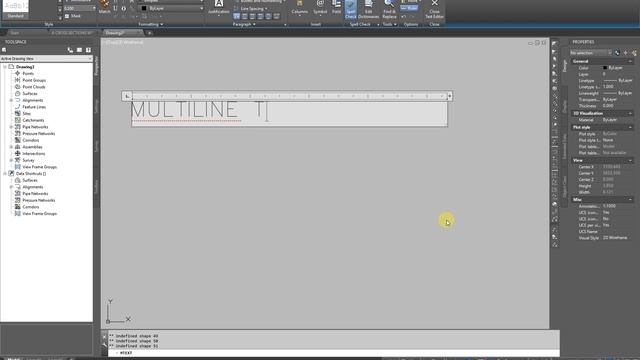Open the text height 0.200 box

click(x=79, y=8)
